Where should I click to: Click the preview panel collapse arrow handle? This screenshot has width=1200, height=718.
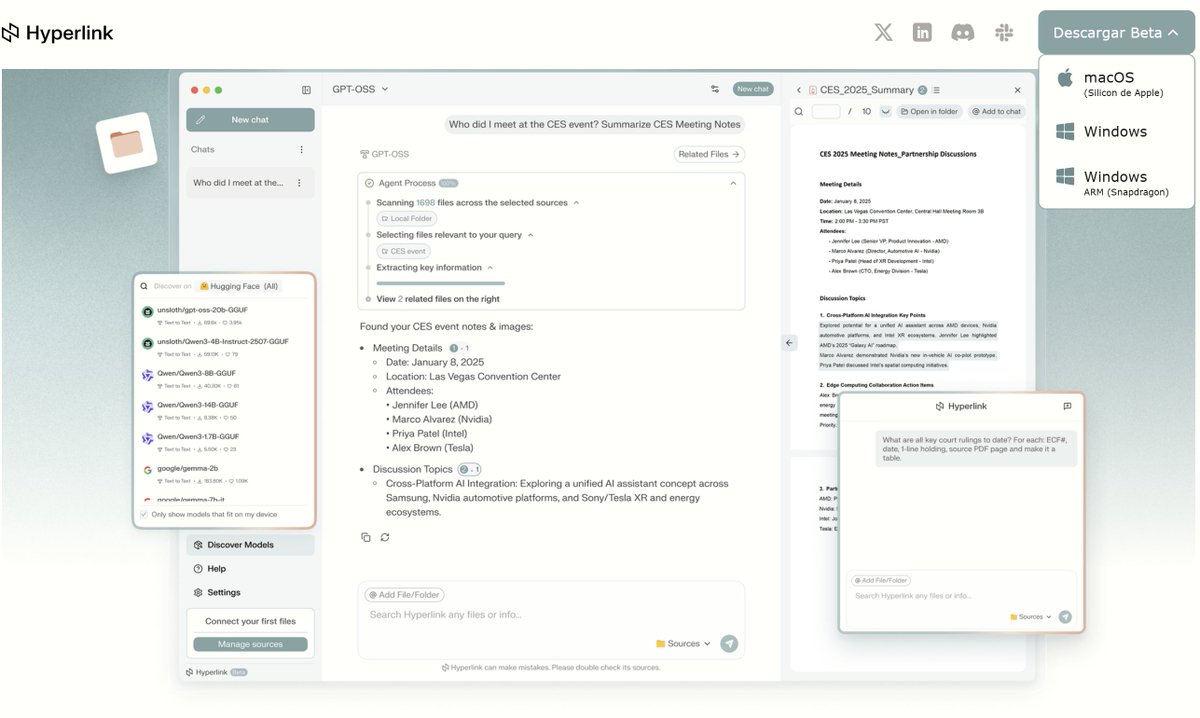(789, 343)
